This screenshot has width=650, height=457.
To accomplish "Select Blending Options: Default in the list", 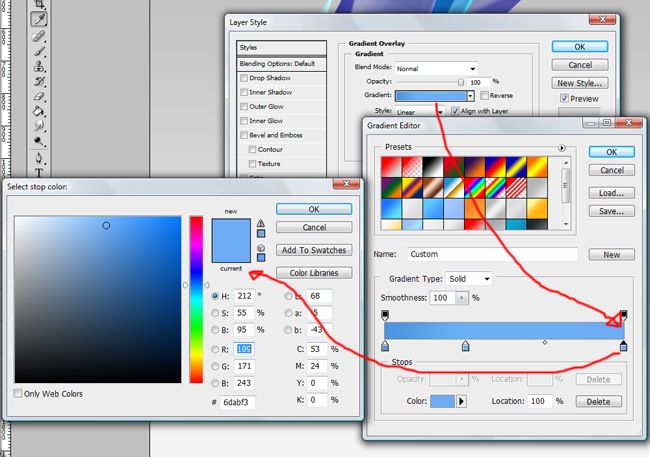I will (281, 63).
